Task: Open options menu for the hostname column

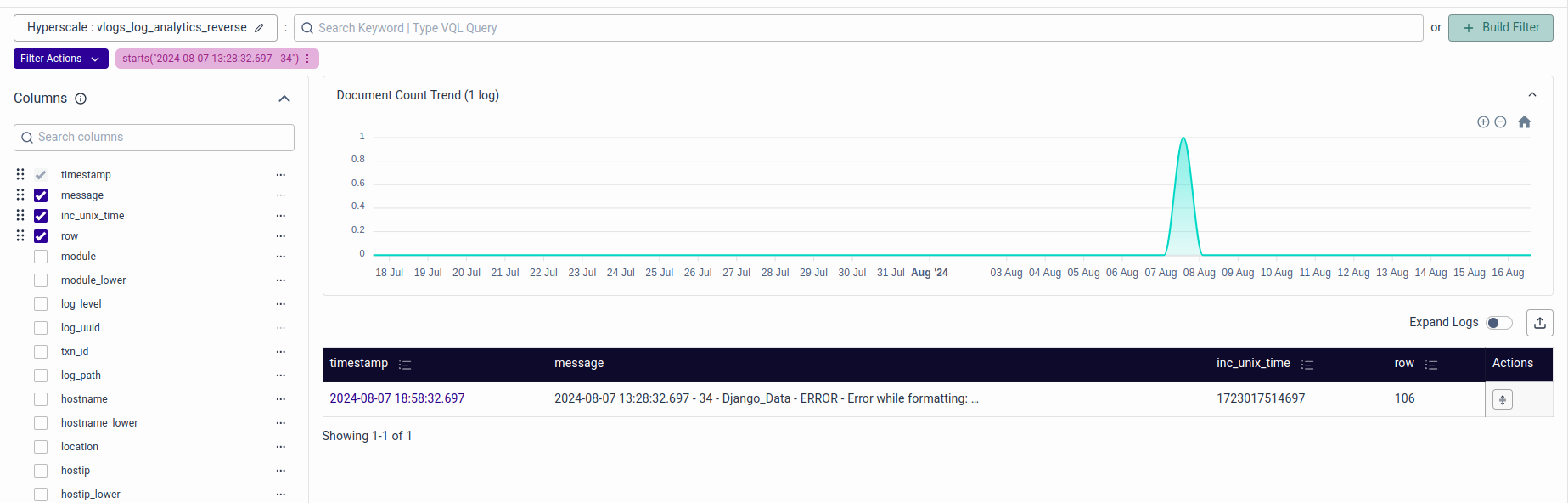Action: (x=280, y=399)
